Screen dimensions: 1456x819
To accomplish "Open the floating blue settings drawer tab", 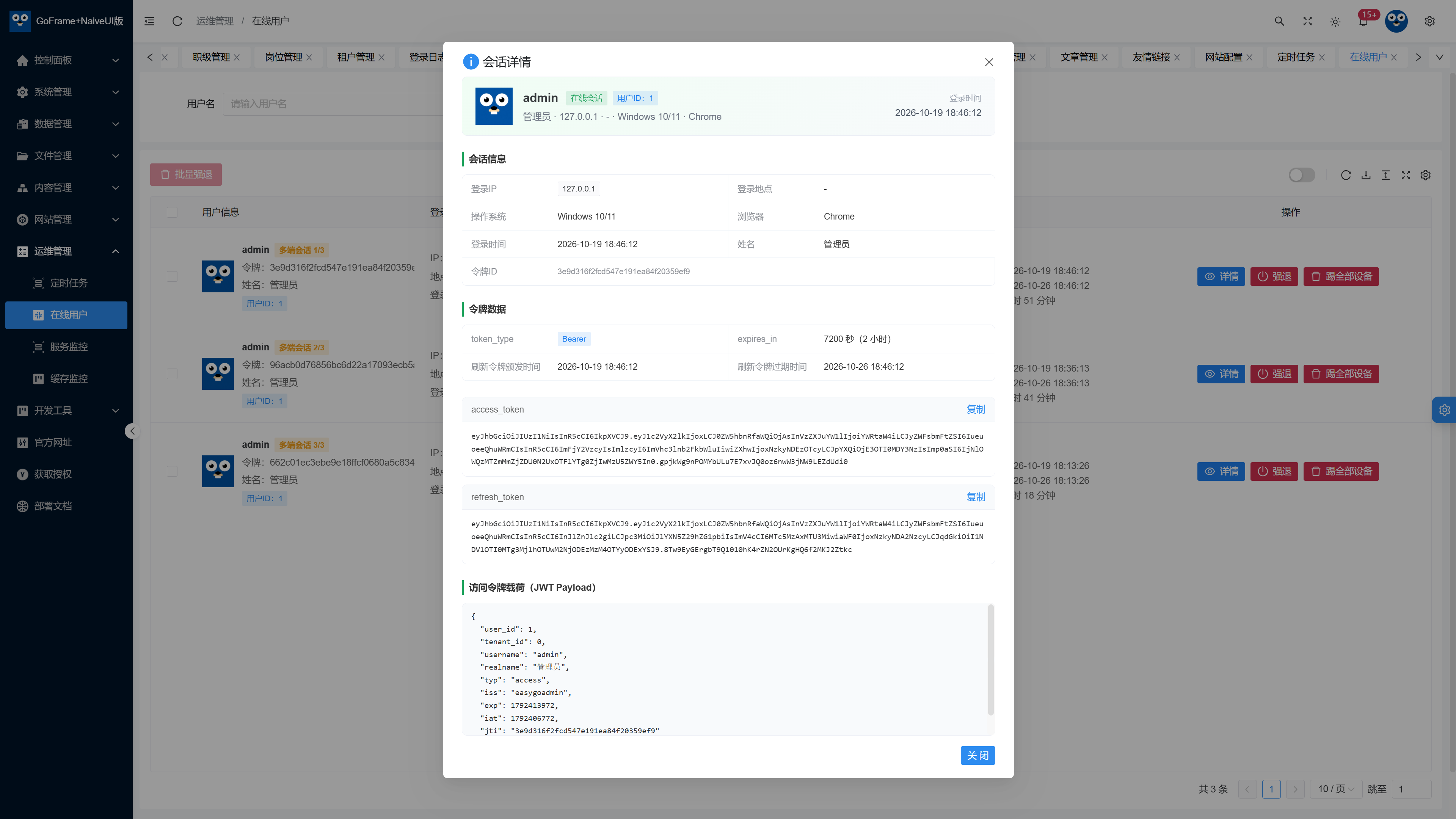I will click(1444, 410).
